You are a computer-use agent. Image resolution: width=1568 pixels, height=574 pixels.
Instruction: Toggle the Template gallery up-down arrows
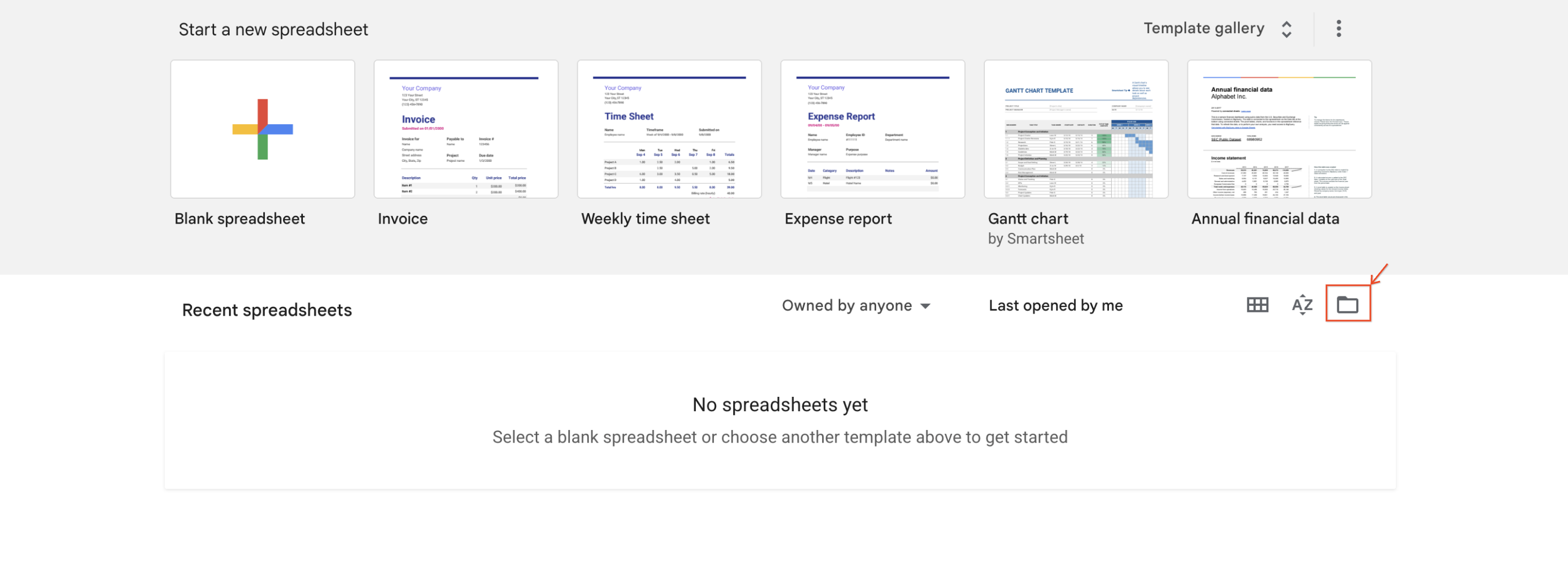pos(1286,29)
